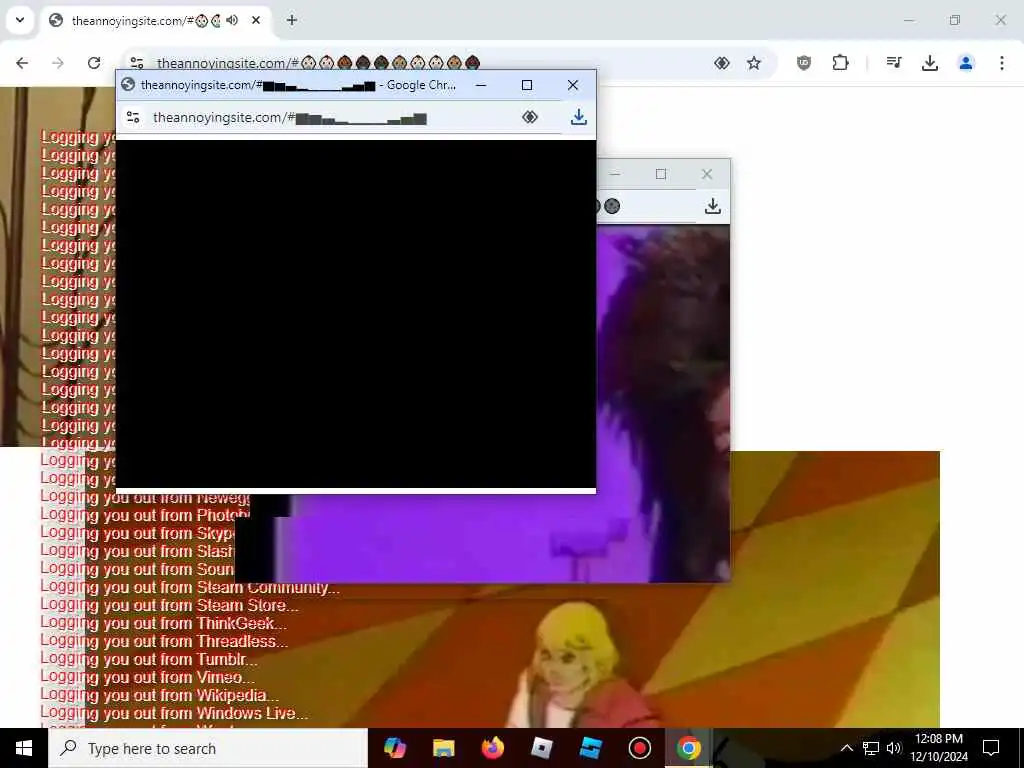This screenshot has width=1024, height=768.
Task: Open site information icon in main address bar
Action: (136, 63)
